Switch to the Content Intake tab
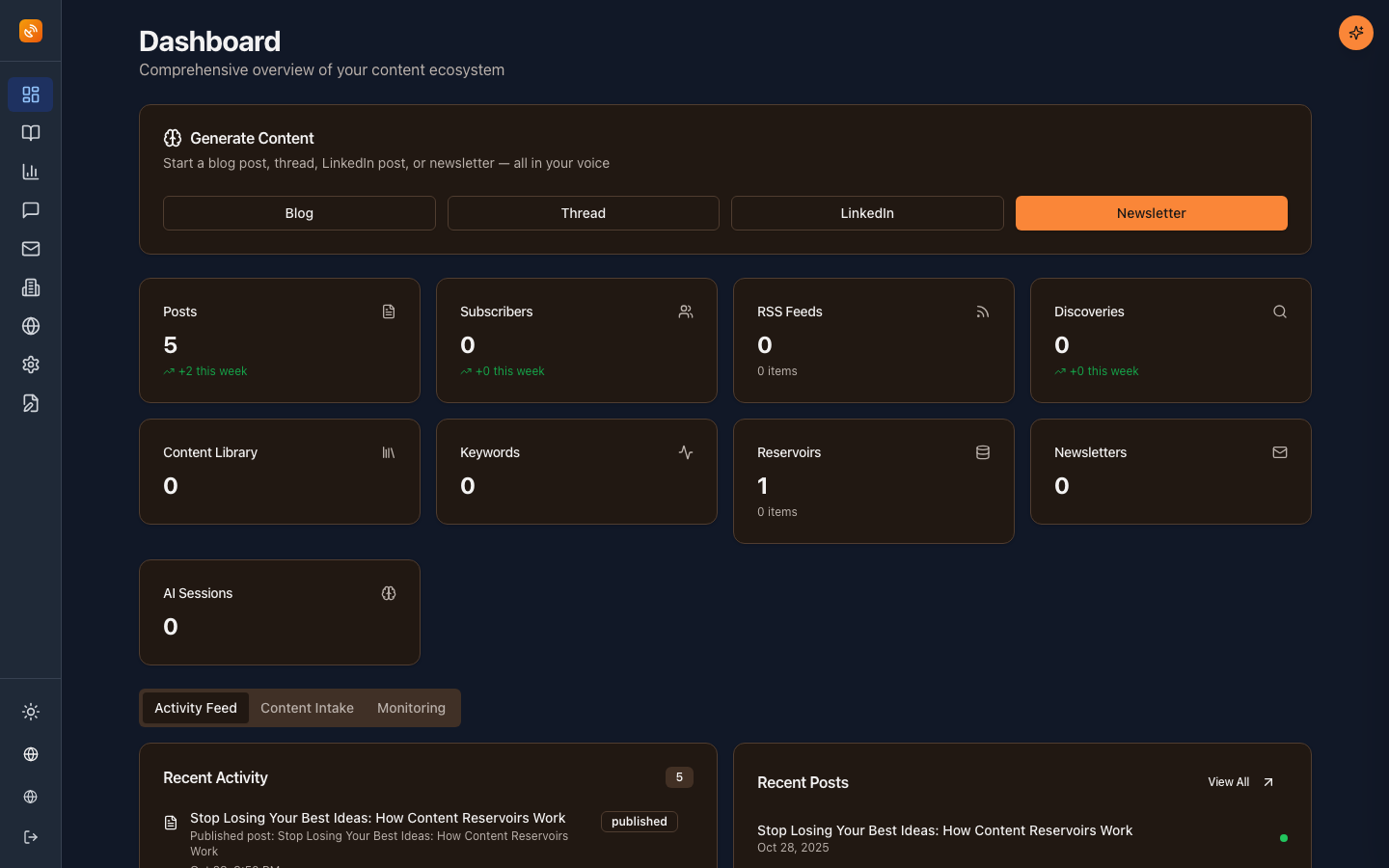Screen dimensions: 1389x868 pyautogui.click(x=307, y=707)
